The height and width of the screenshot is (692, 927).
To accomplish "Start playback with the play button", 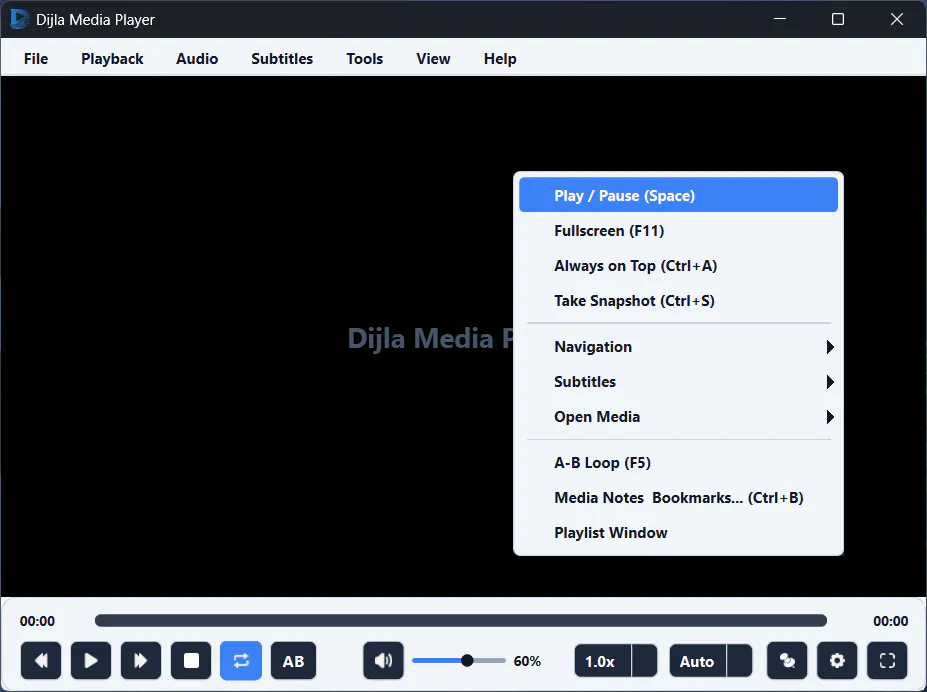I will coord(91,660).
